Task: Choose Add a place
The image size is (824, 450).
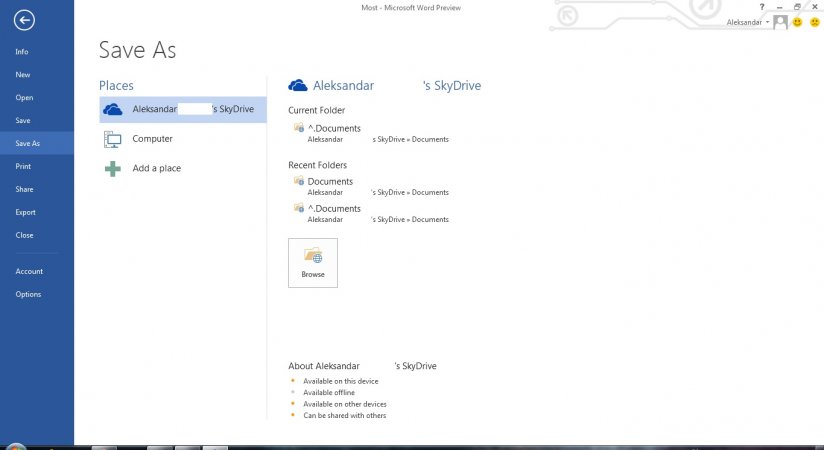Action: point(183,168)
